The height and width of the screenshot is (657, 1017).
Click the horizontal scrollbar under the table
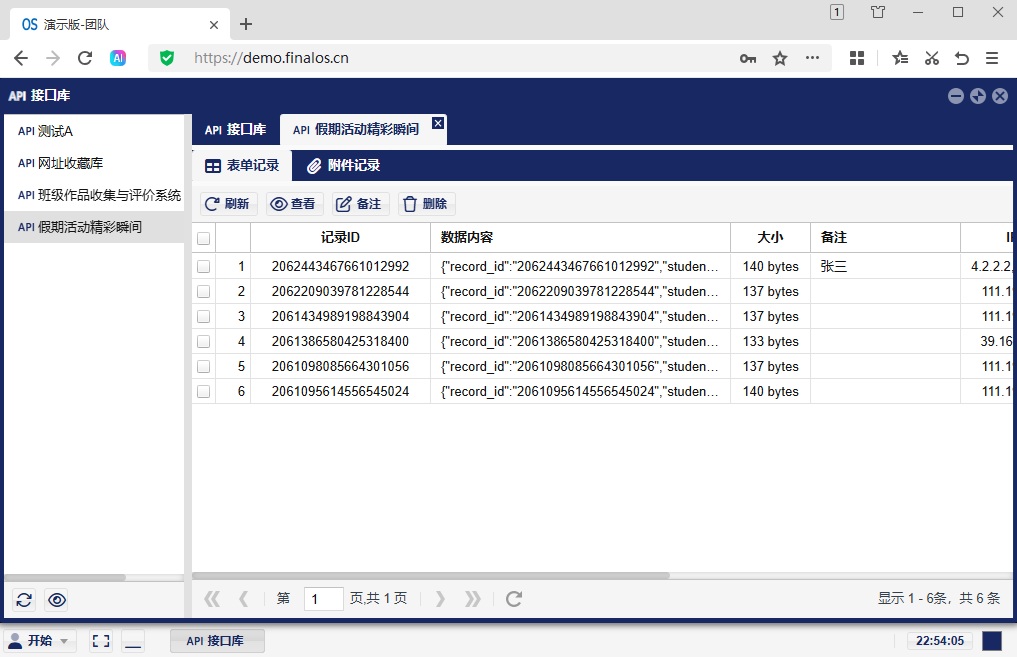(431, 575)
